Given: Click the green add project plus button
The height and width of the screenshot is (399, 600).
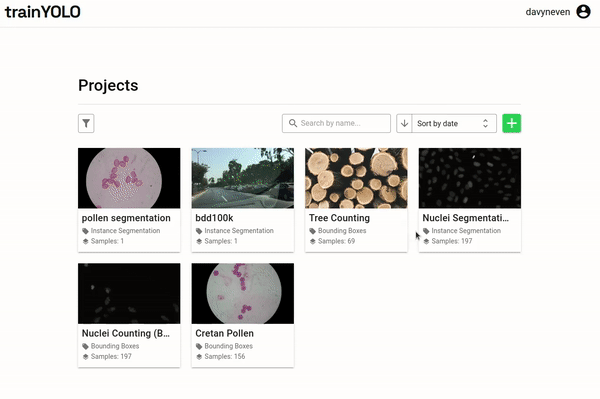Looking at the screenshot, I should [x=512, y=124].
